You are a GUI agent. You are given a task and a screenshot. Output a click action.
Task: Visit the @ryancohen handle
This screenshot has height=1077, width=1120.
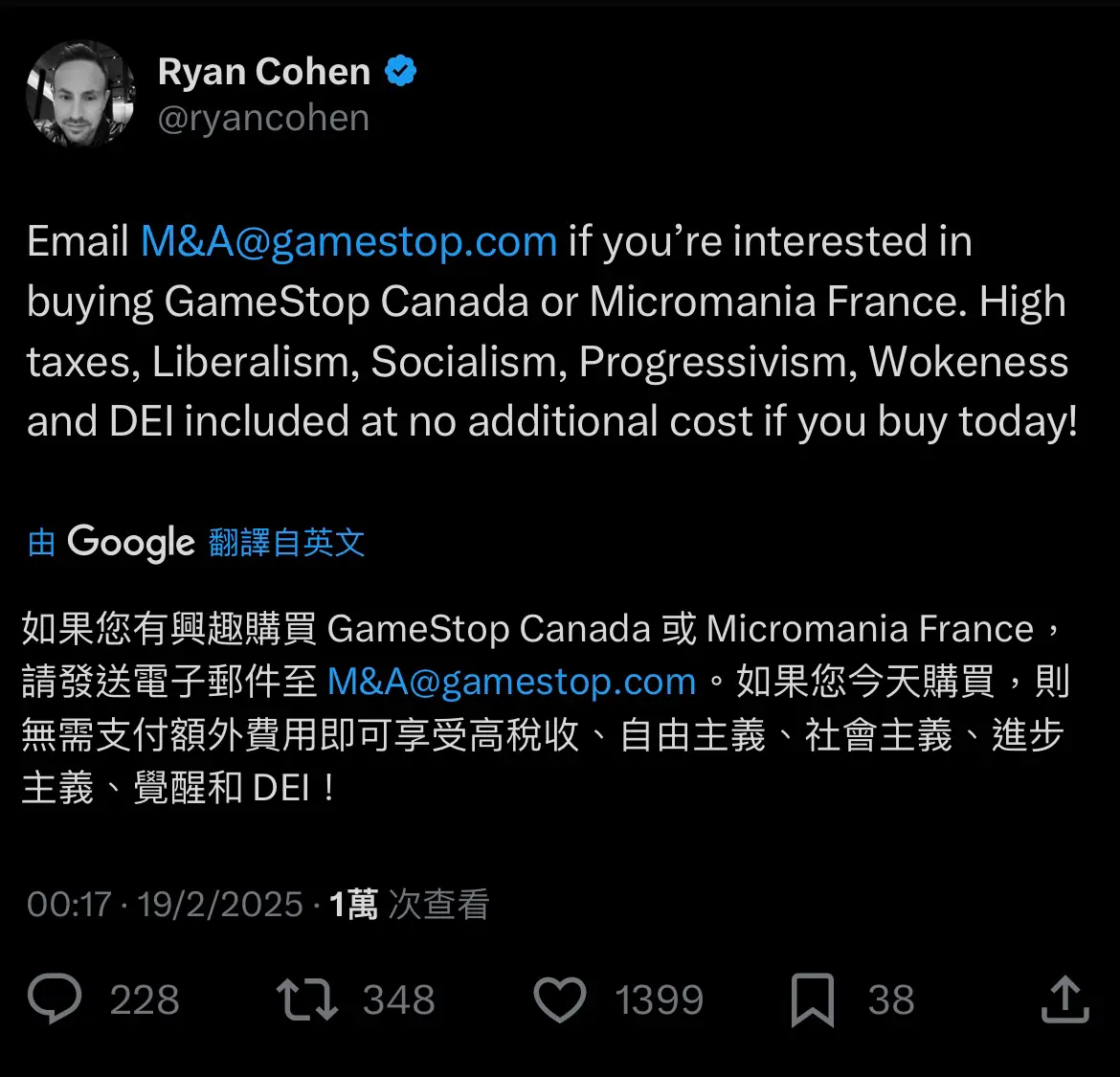[263, 118]
